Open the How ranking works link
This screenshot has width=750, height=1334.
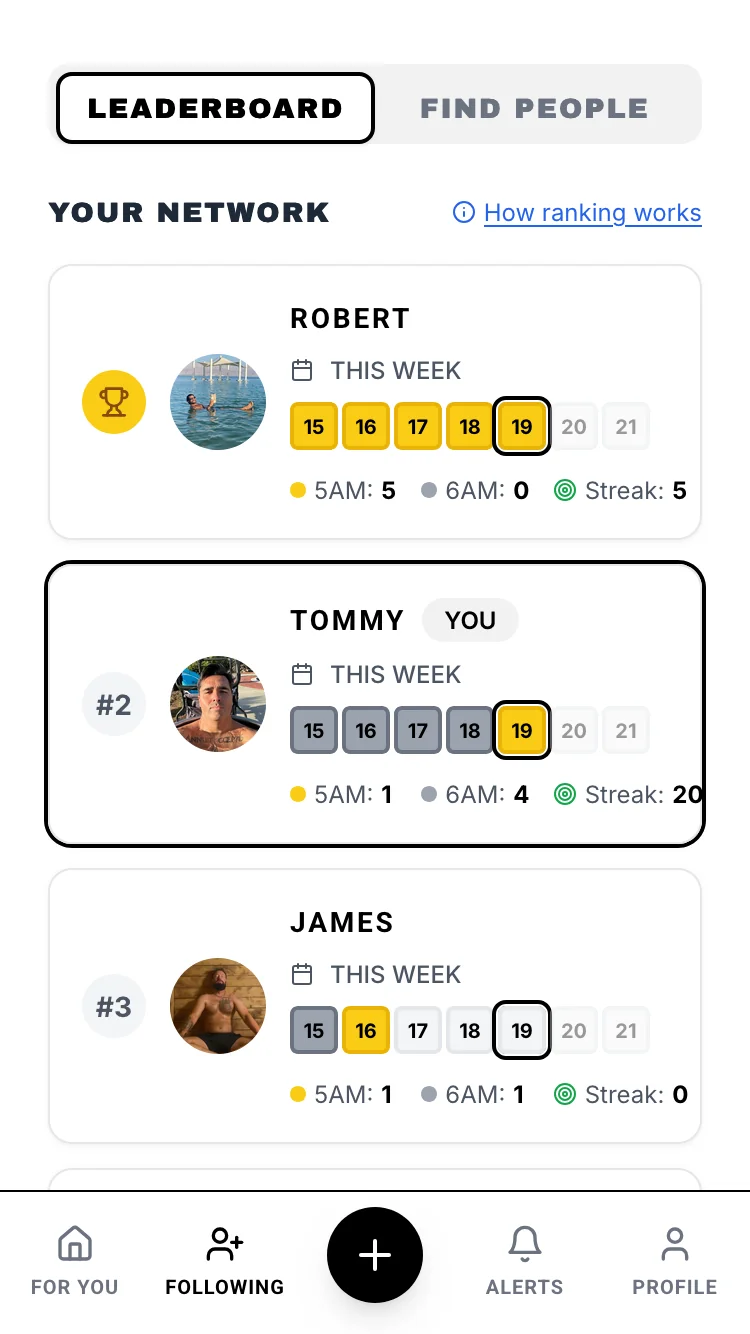pyautogui.click(x=593, y=212)
